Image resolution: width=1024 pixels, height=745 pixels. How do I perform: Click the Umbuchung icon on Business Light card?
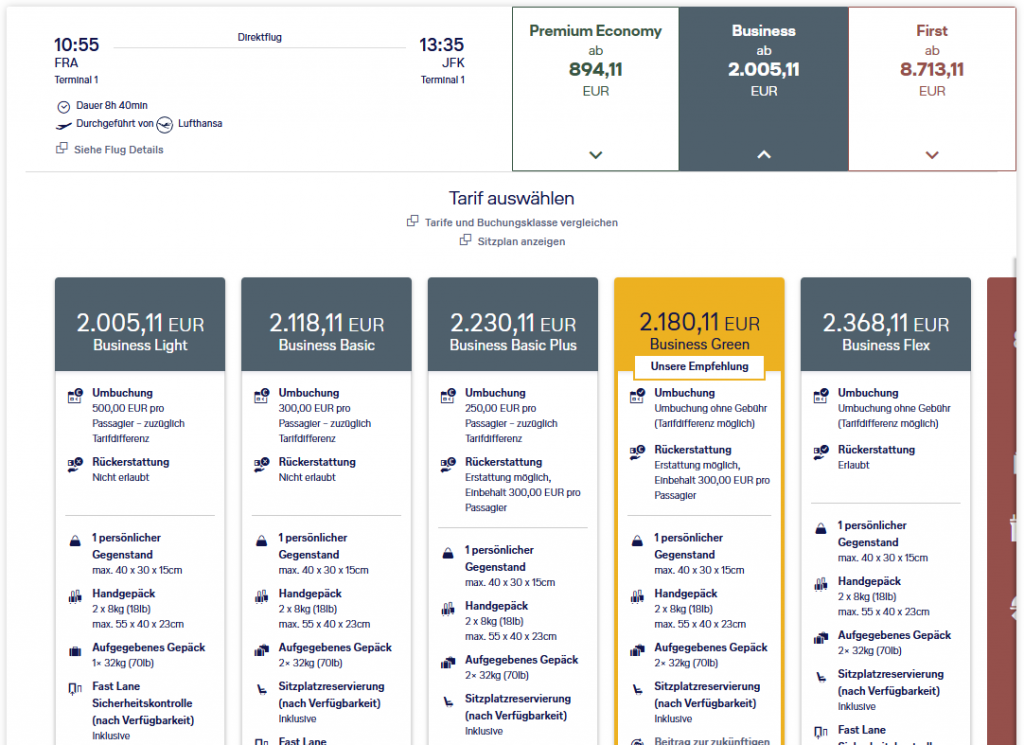click(77, 396)
